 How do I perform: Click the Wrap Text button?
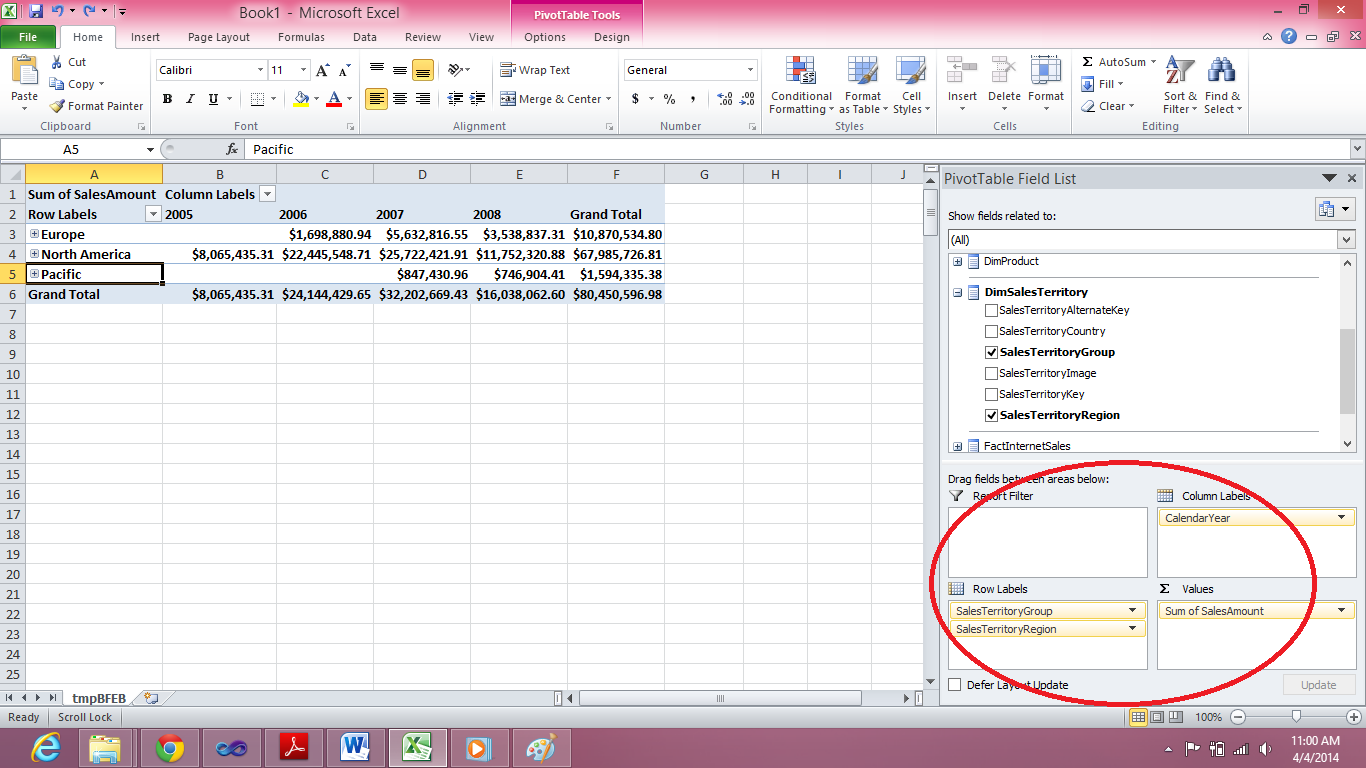[535, 70]
